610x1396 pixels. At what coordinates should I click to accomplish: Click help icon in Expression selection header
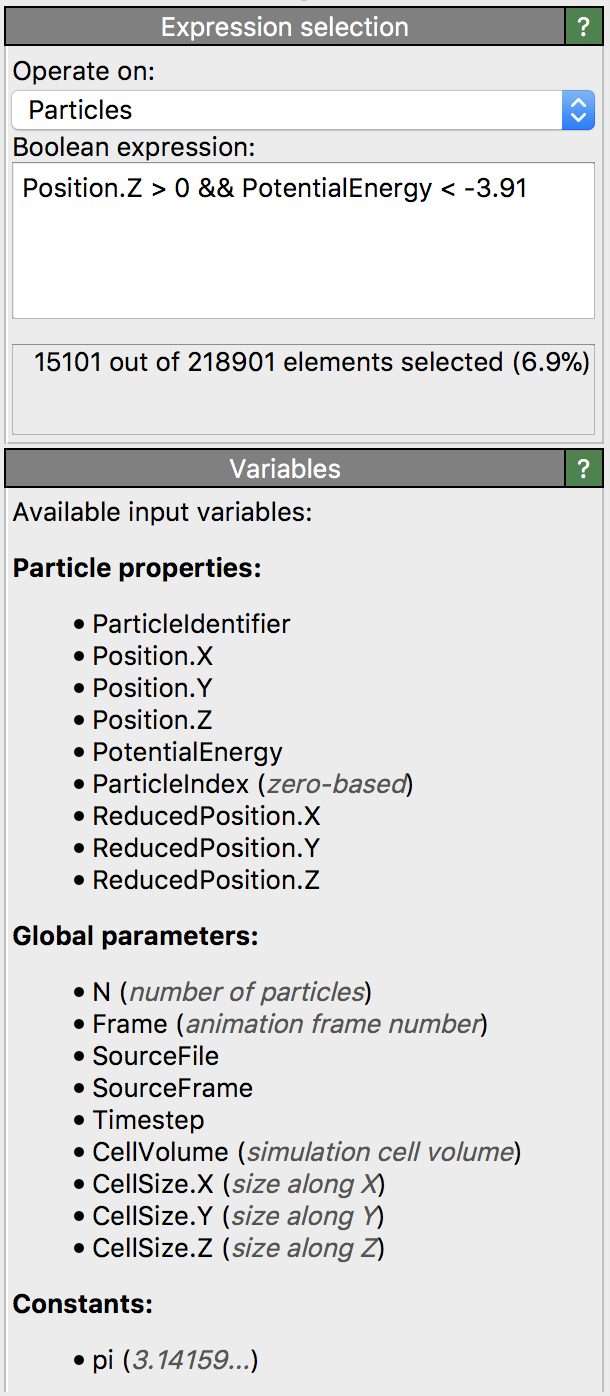584,27
